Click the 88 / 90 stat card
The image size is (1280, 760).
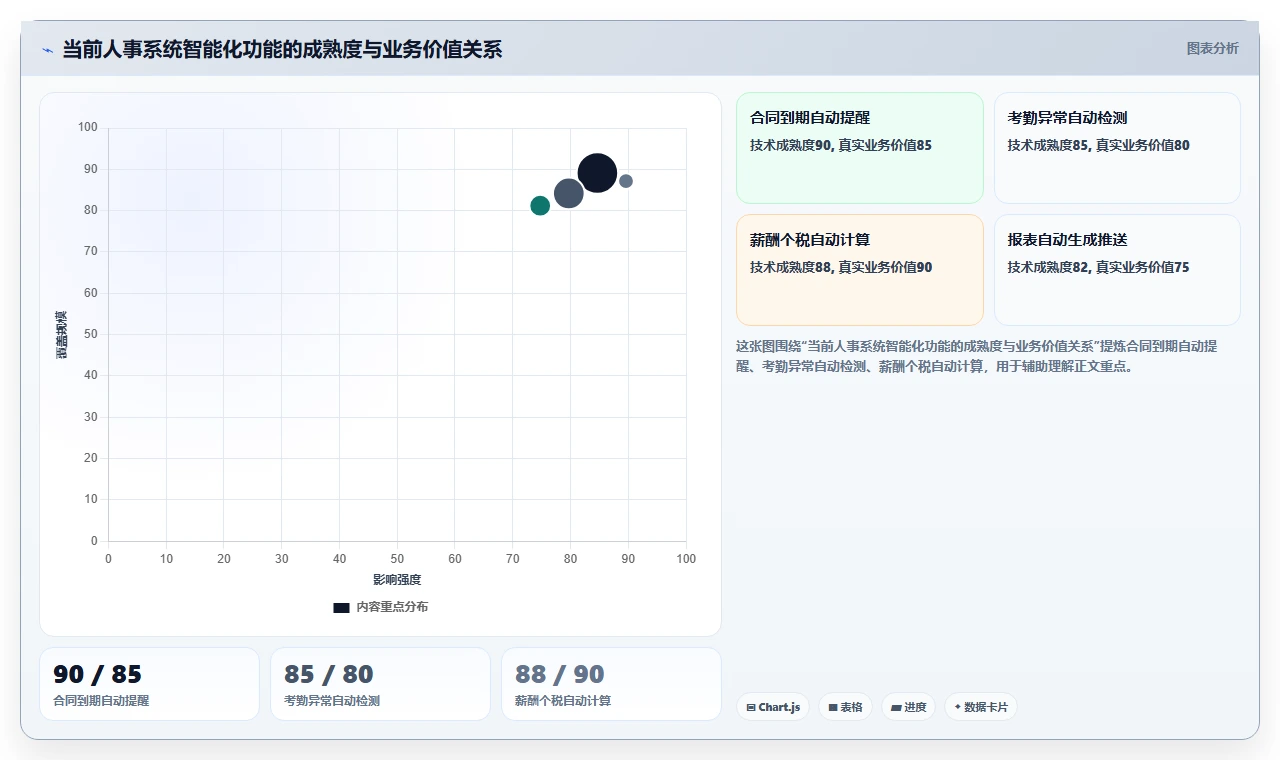click(611, 684)
